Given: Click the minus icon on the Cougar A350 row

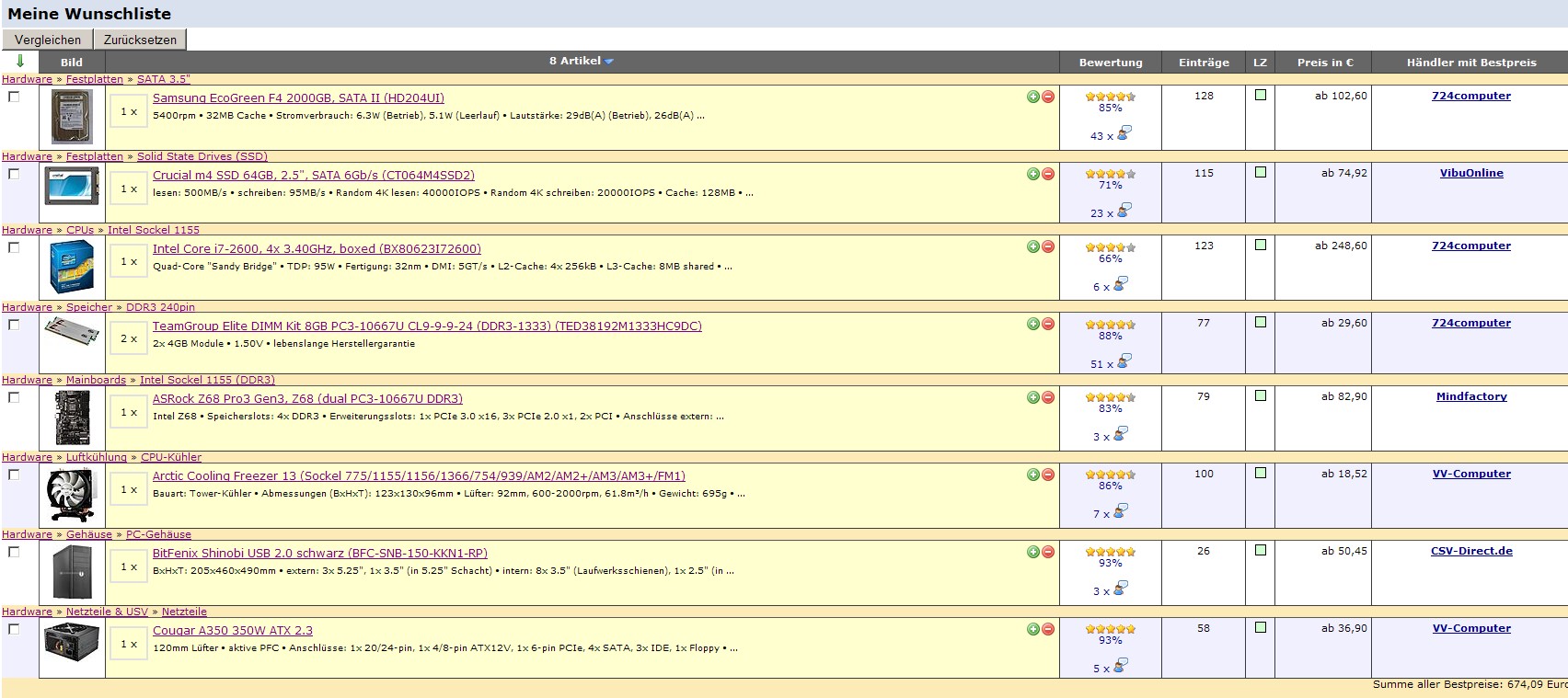Looking at the screenshot, I should click(x=1048, y=629).
